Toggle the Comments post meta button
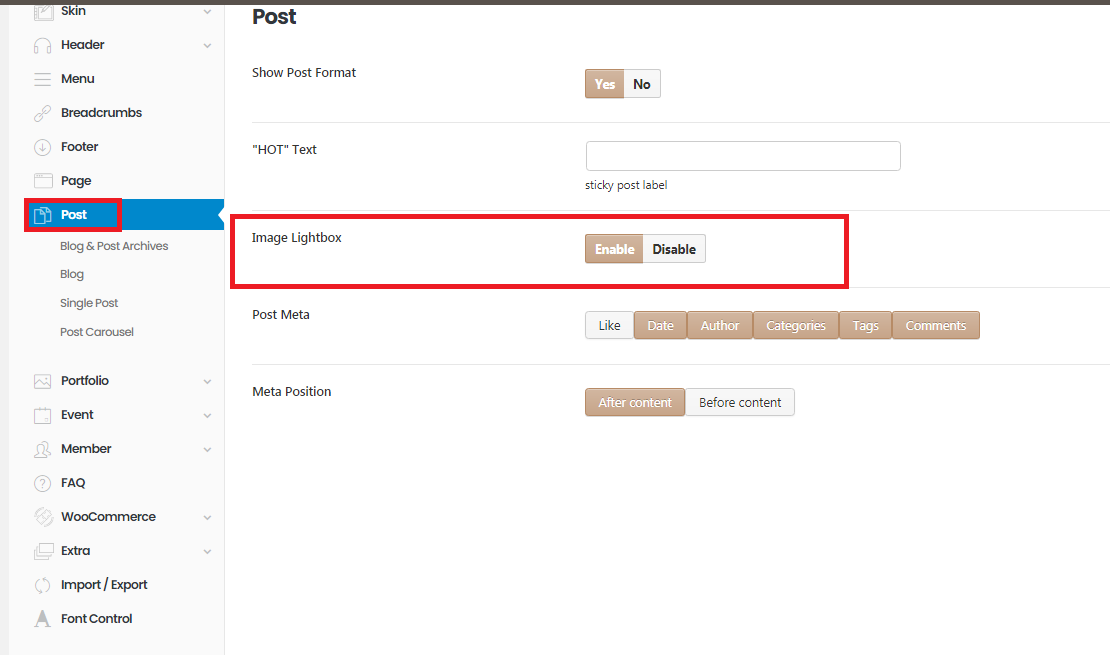 coord(935,326)
